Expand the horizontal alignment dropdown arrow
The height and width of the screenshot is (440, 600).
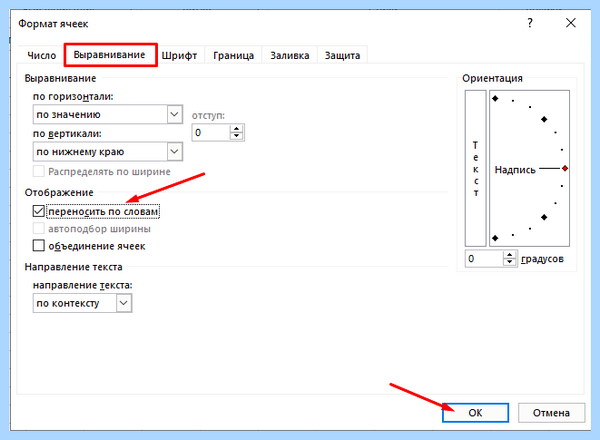point(174,114)
